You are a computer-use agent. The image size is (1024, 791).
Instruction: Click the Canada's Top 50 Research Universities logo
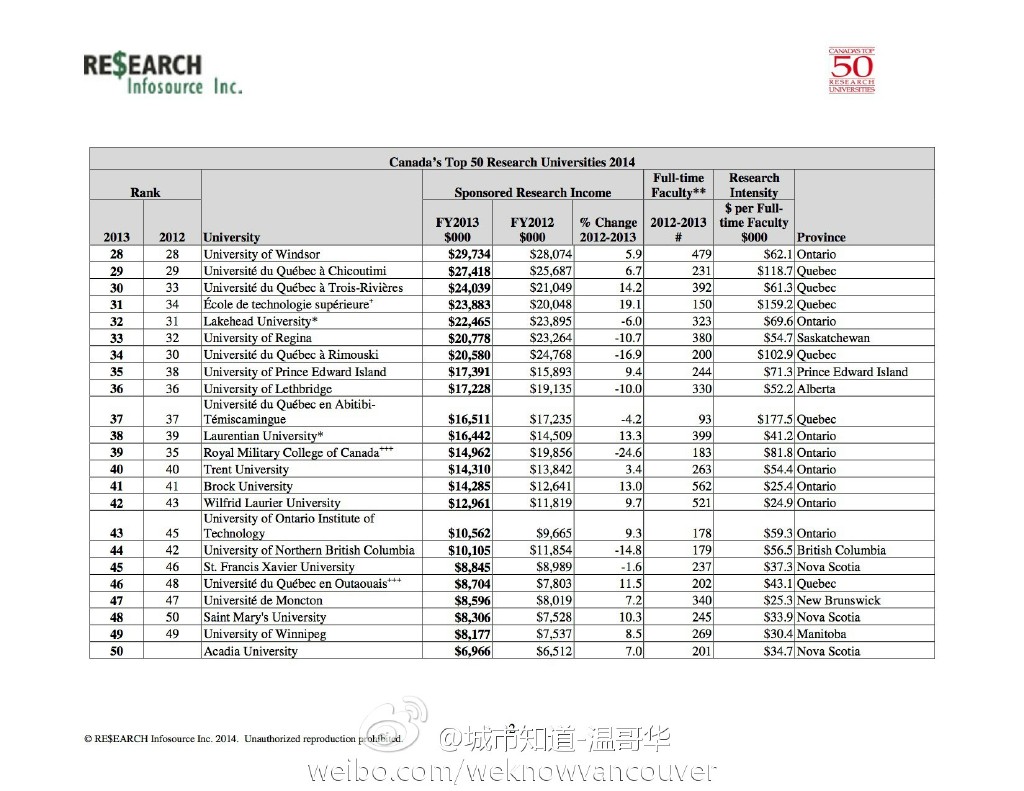pyautogui.click(x=852, y=71)
